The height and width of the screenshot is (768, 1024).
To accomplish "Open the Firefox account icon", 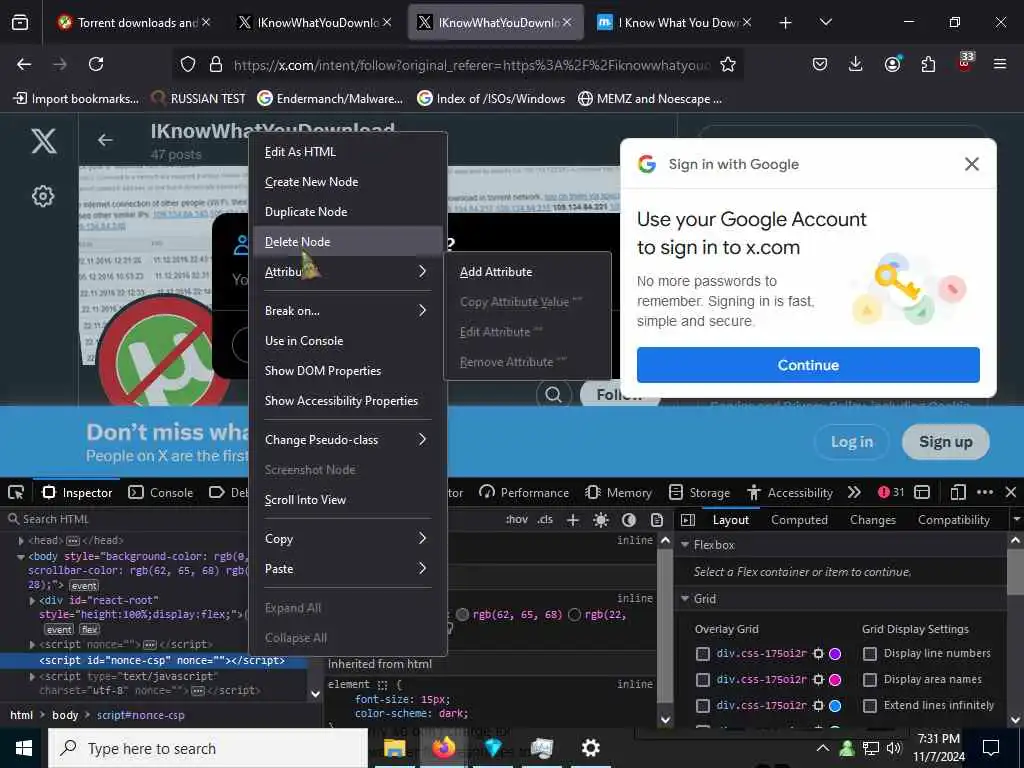I will (x=892, y=64).
